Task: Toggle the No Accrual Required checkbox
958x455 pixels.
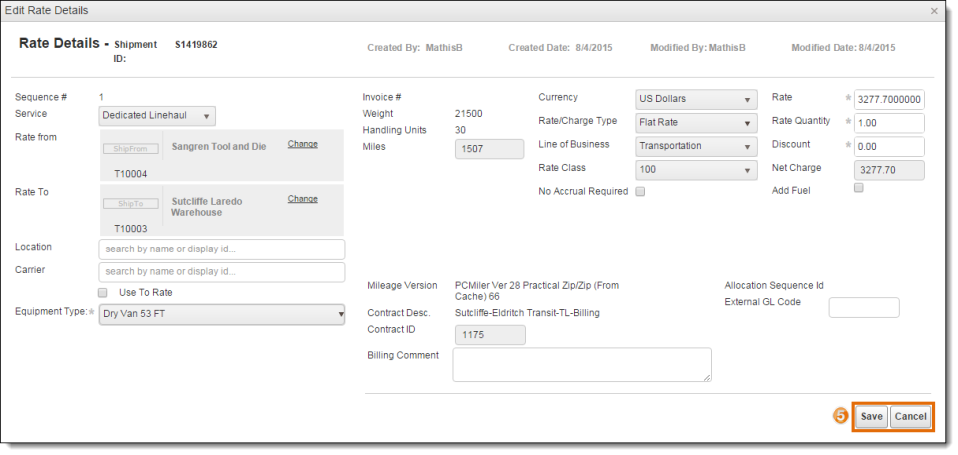Action: pos(640,192)
